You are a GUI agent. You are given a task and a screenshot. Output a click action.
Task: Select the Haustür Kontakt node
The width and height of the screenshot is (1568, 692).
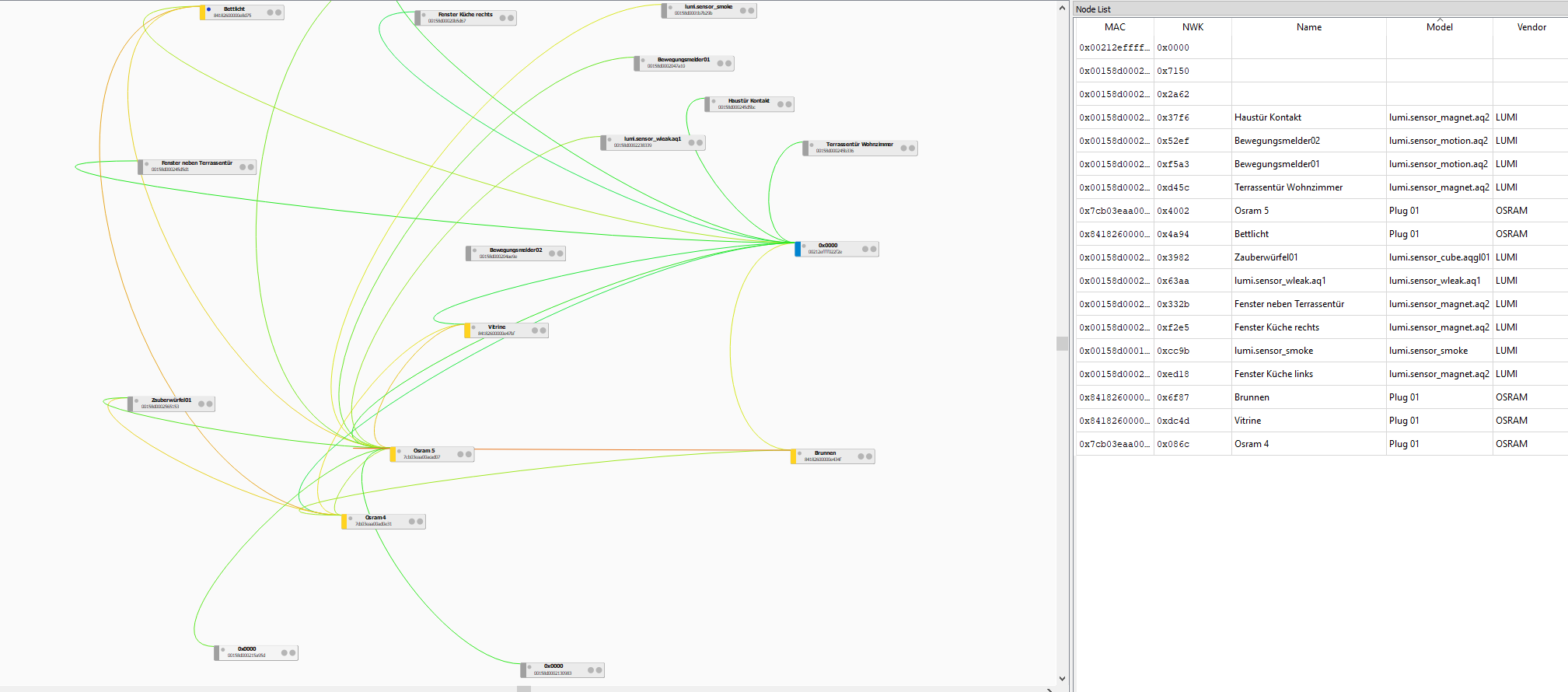click(749, 104)
